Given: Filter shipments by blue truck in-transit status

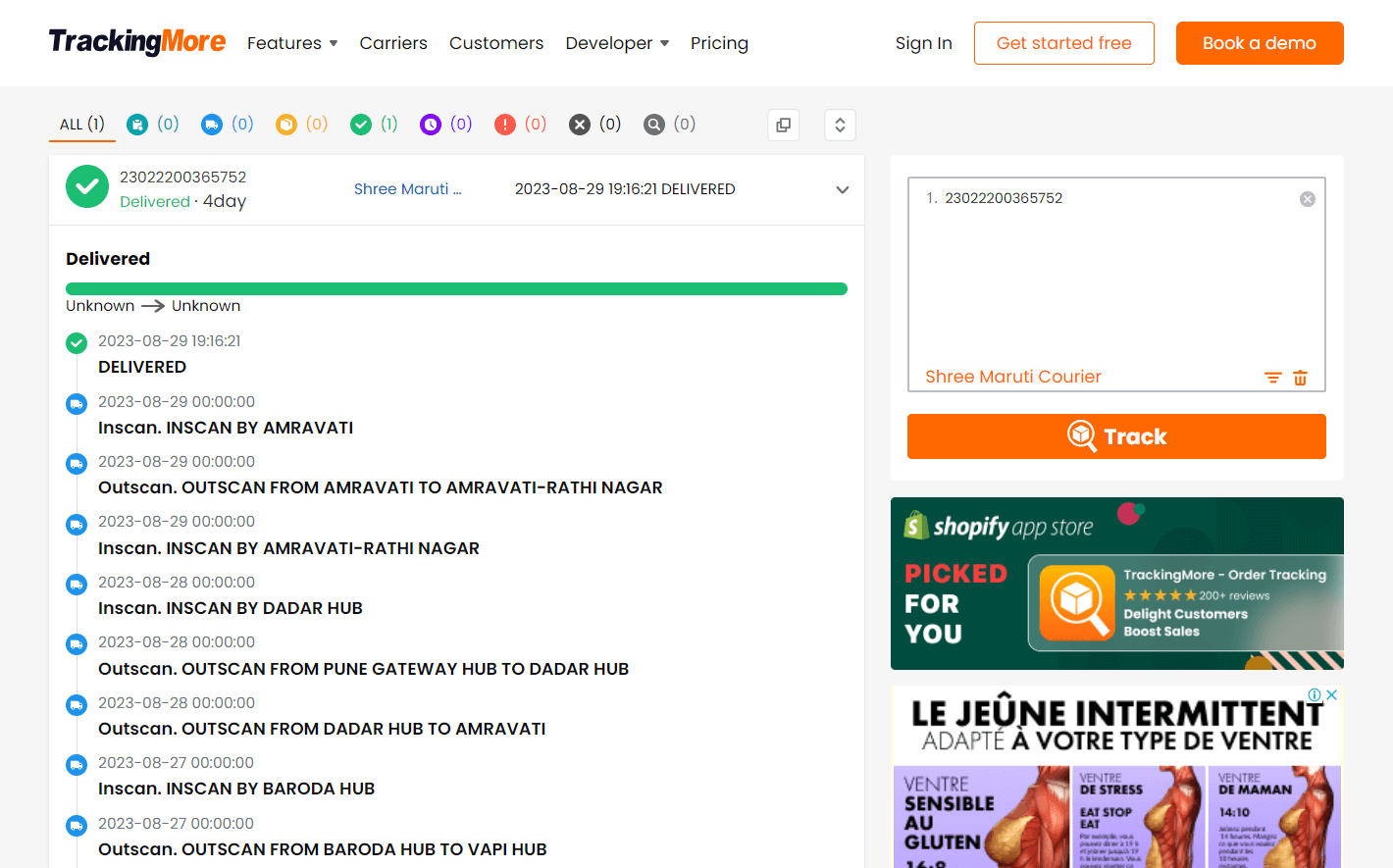Looking at the screenshot, I should point(227,125).
